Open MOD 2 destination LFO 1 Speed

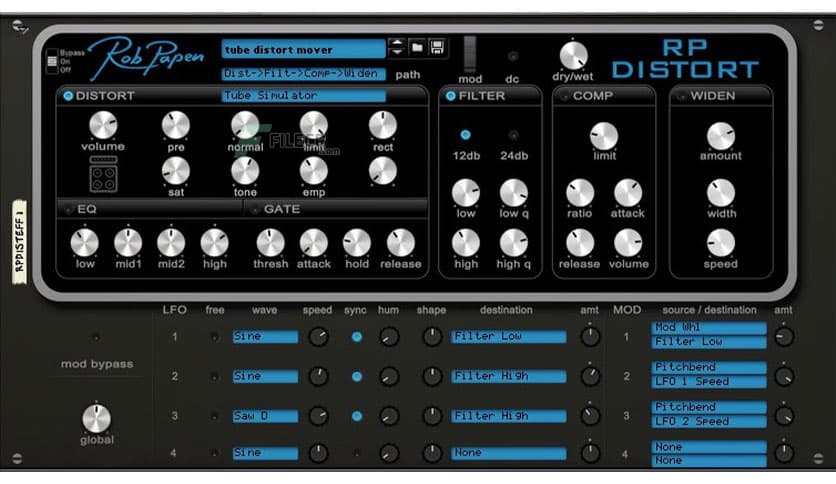click(709, 382)
